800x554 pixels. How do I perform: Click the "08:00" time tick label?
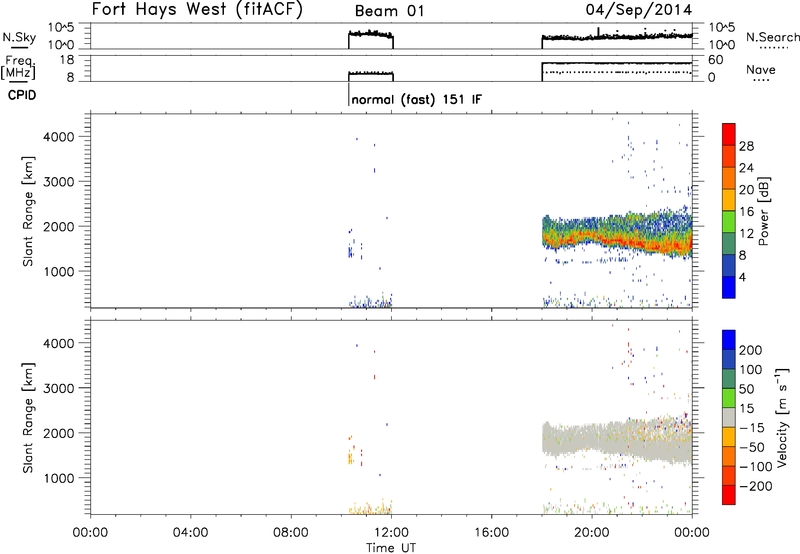pos(291,533)
